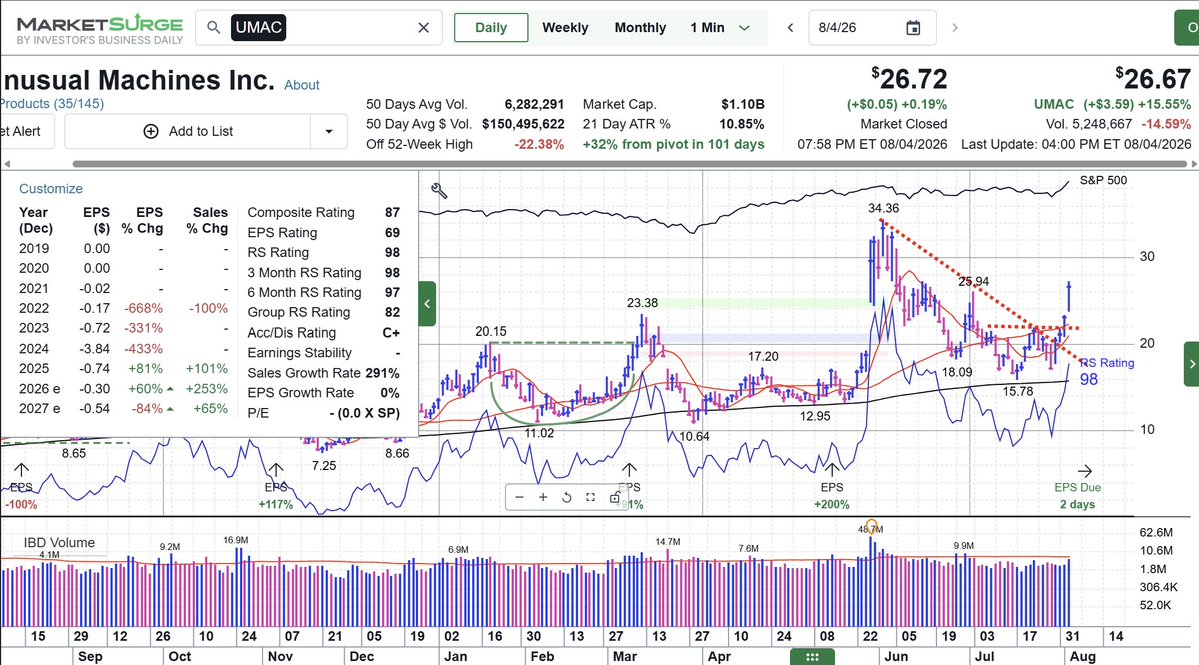Click the 2026 e estimate row

(123, 388)
